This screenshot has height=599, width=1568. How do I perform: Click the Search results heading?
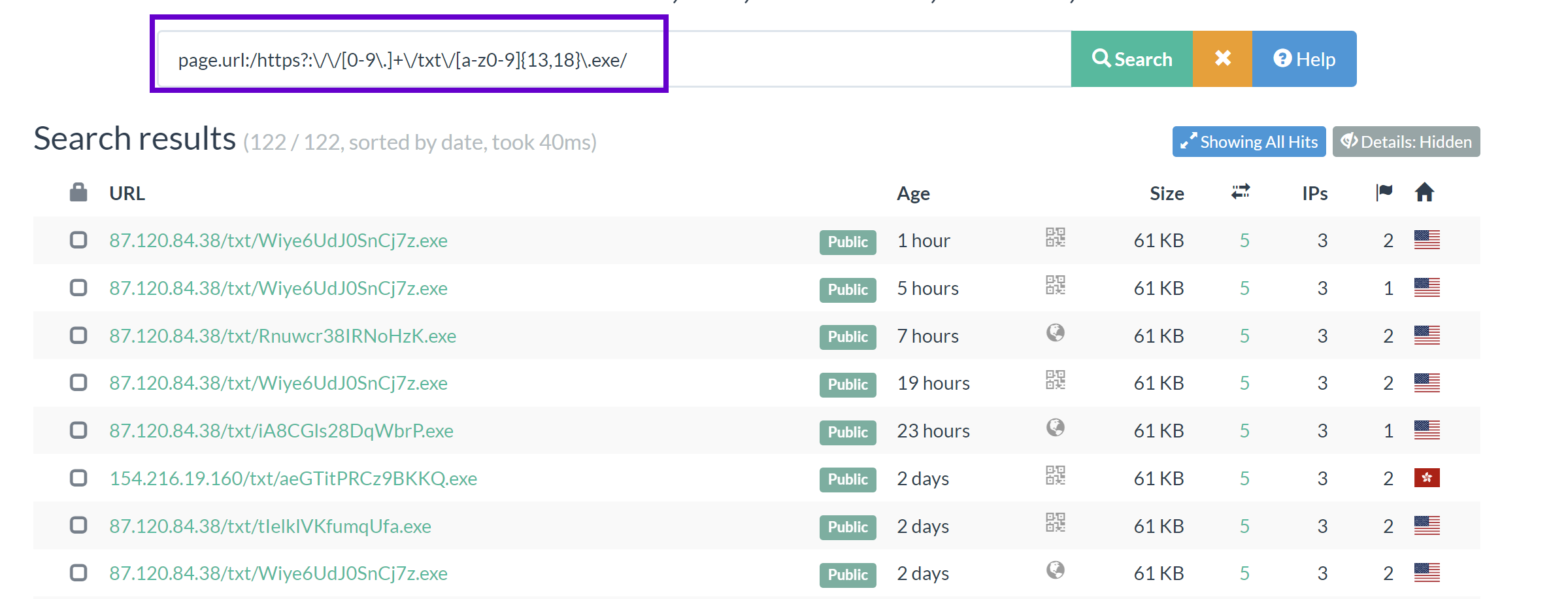click(x=135, y=139)
